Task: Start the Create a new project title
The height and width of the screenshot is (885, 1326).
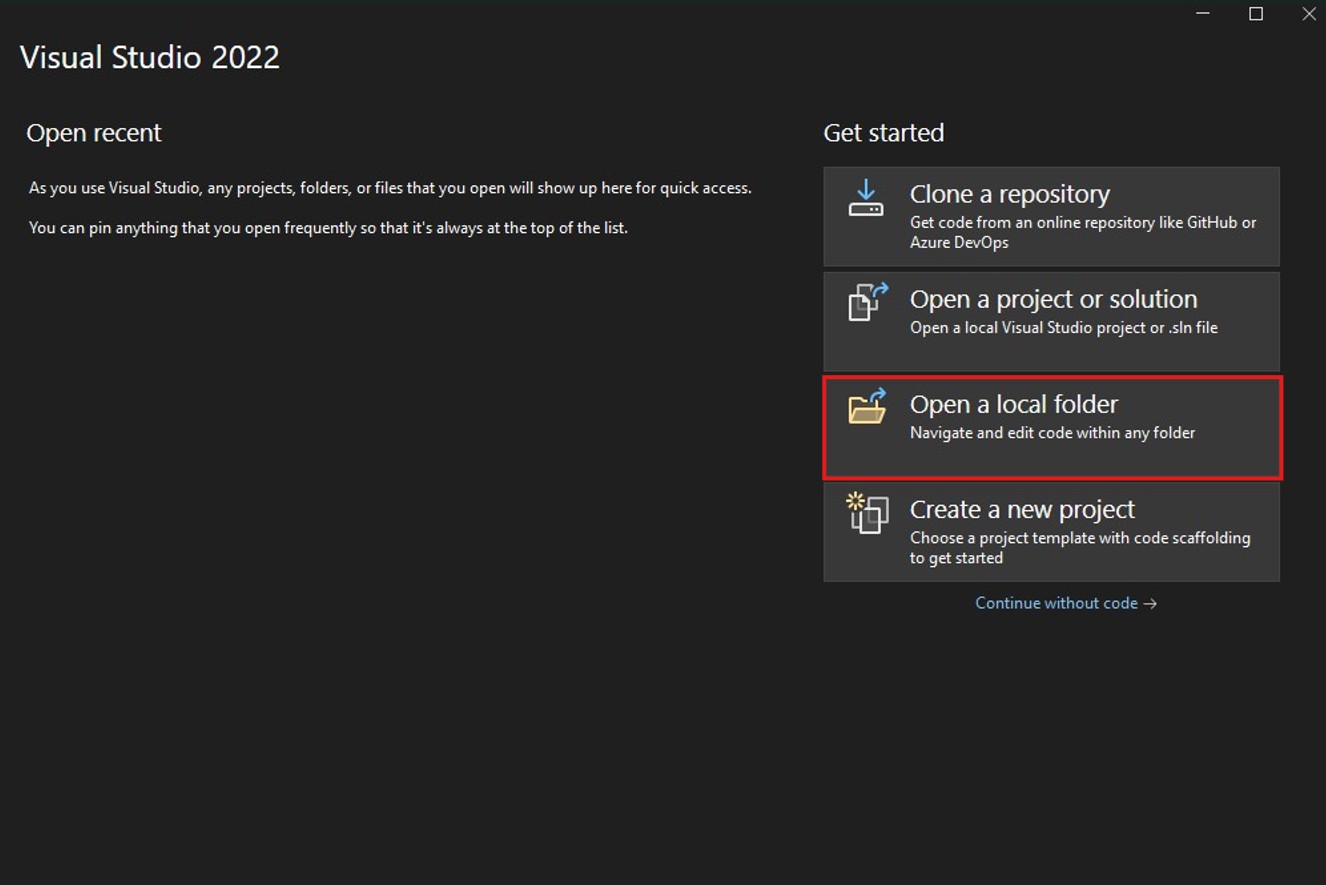Action: tap(1022, 509)
